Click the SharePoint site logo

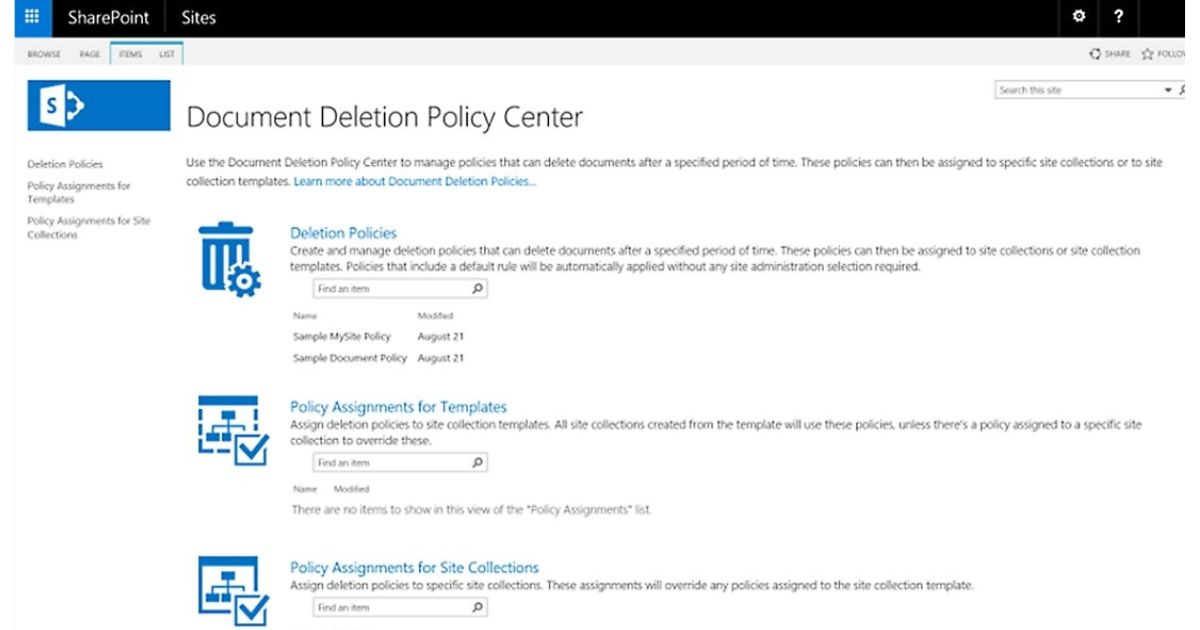click(x=99, y=108)
